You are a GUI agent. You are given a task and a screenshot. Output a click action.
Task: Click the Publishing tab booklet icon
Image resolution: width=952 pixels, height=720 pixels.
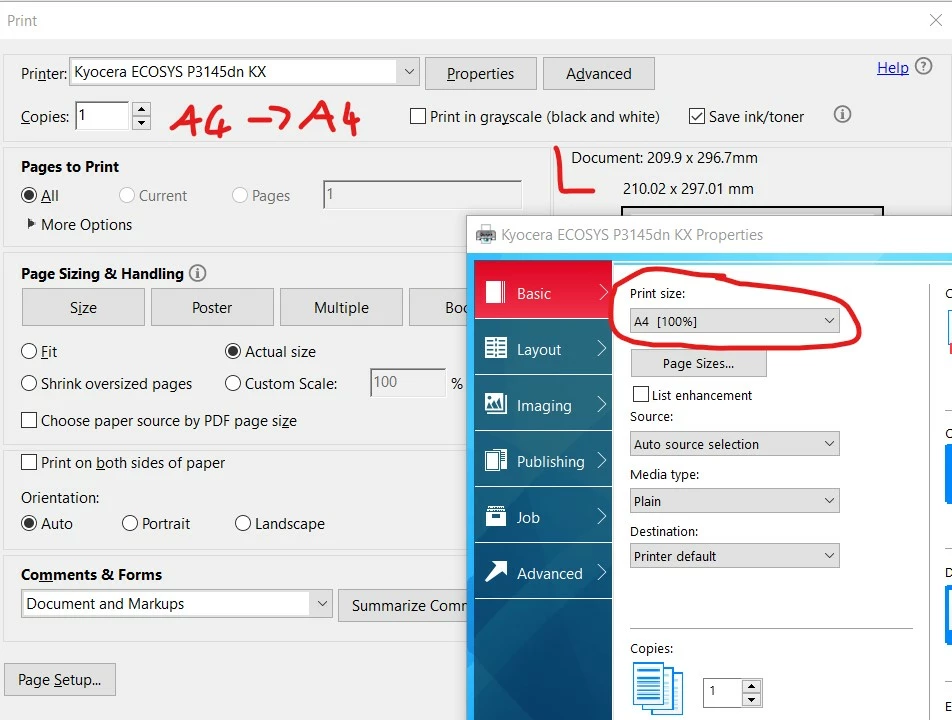(495, 460)
